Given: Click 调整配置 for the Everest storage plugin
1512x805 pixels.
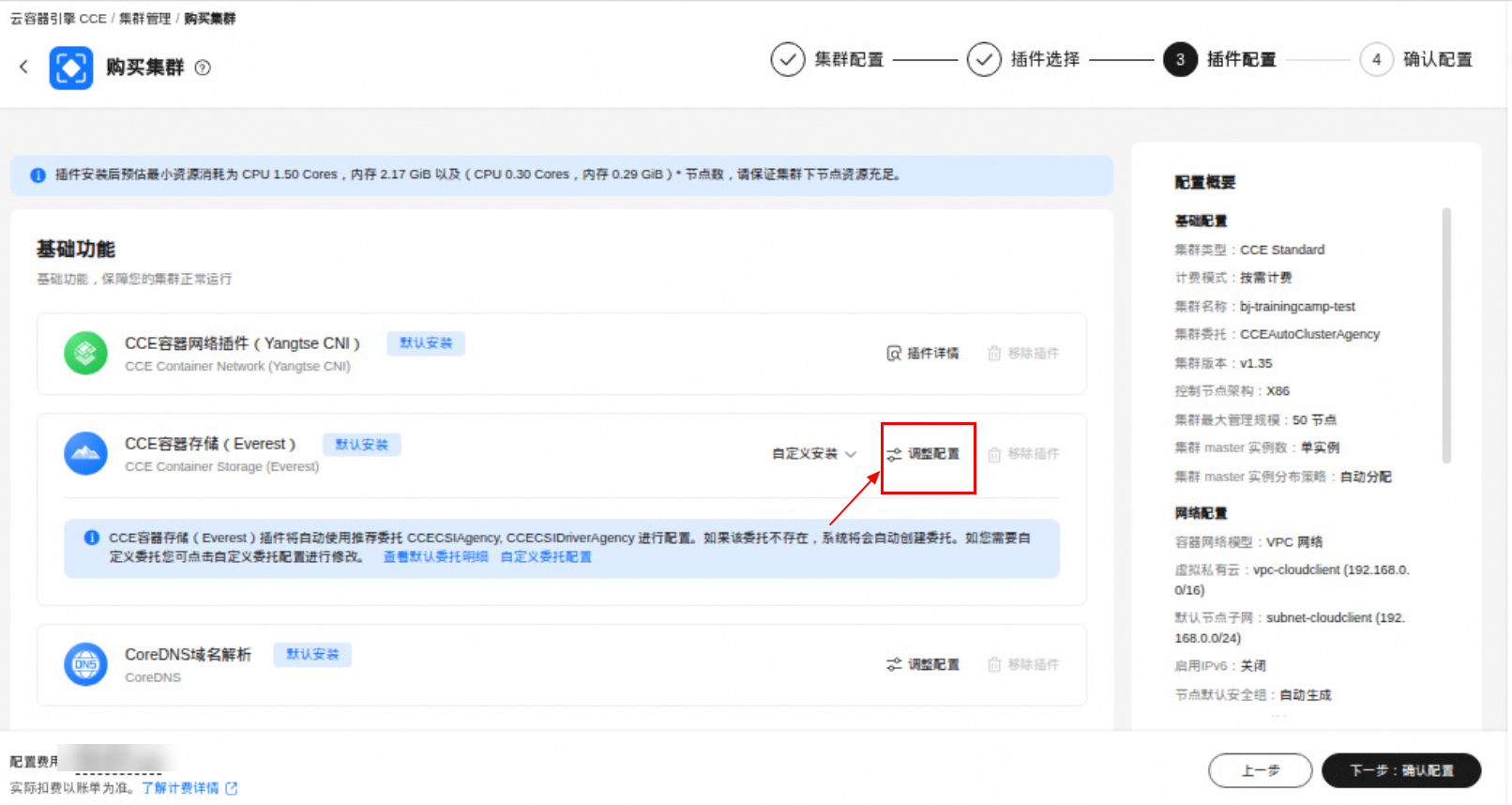Looking at the screenshot, I should [x=923, y=454].
